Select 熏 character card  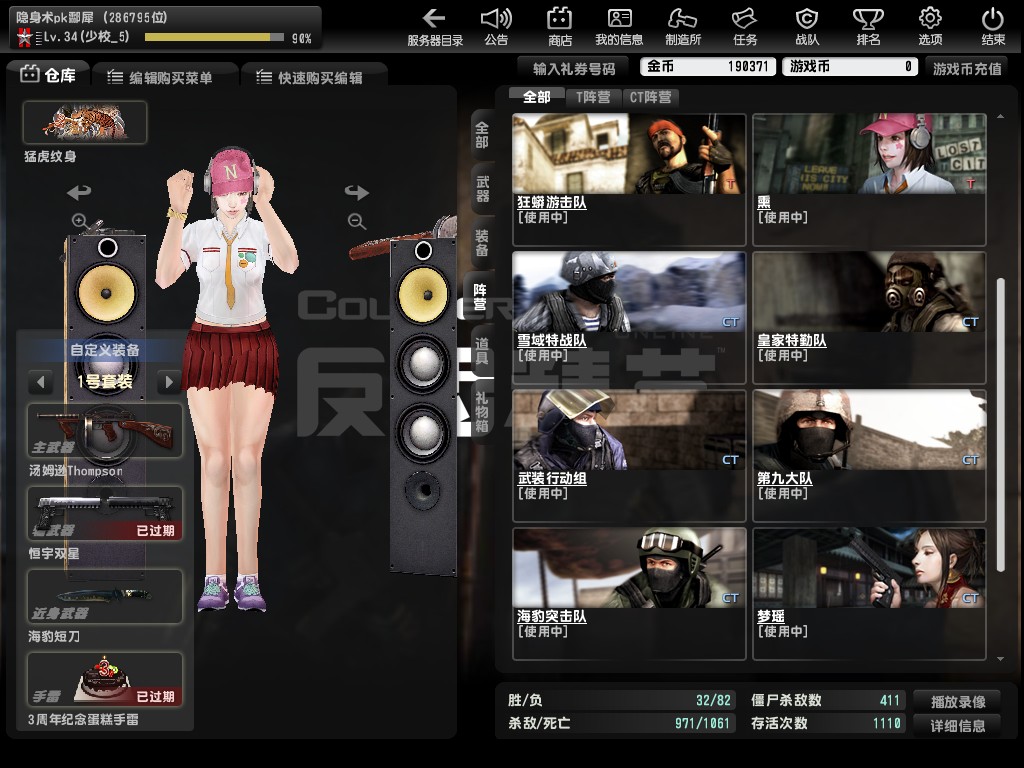[869, 180]
